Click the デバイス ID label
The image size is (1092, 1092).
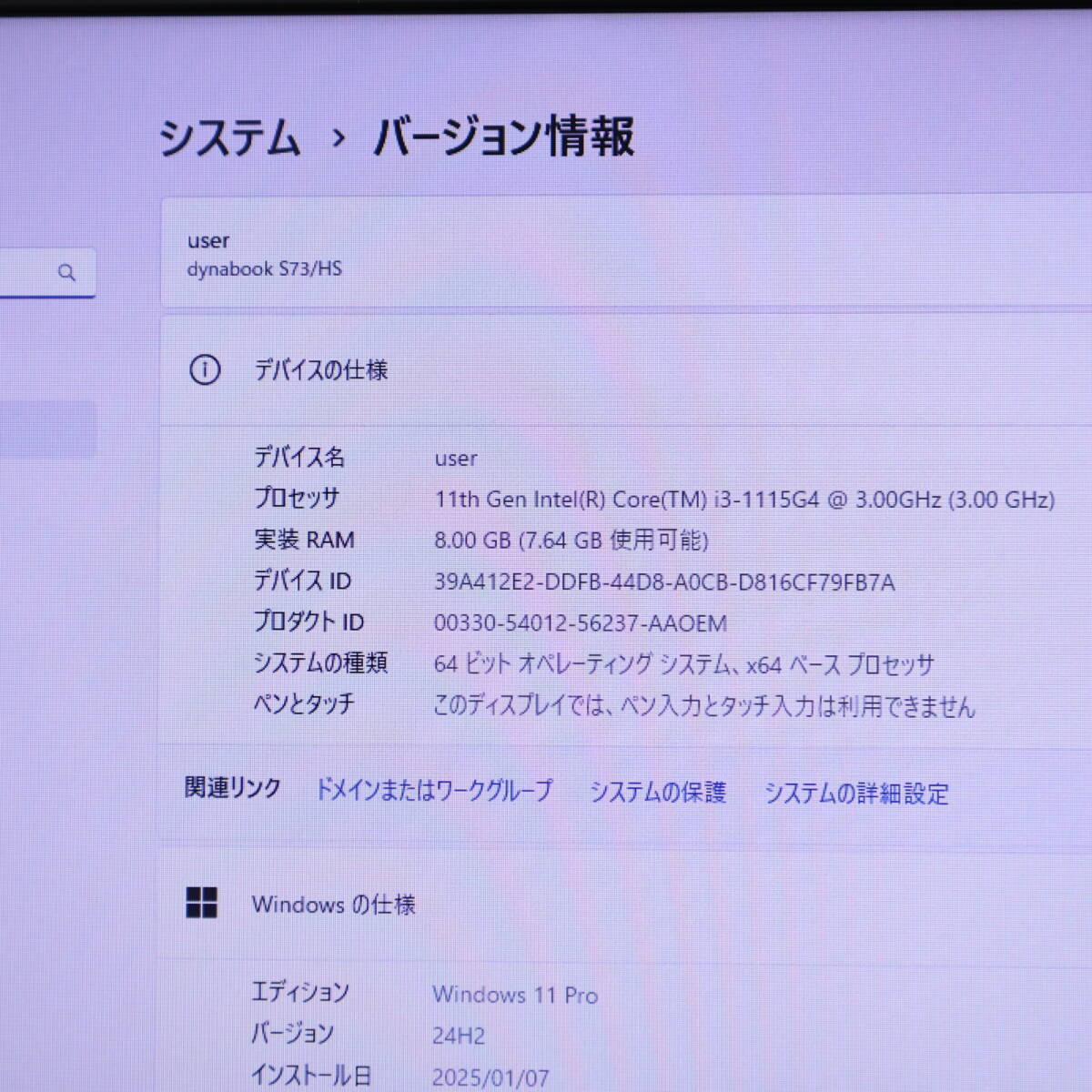click(302, 581)
